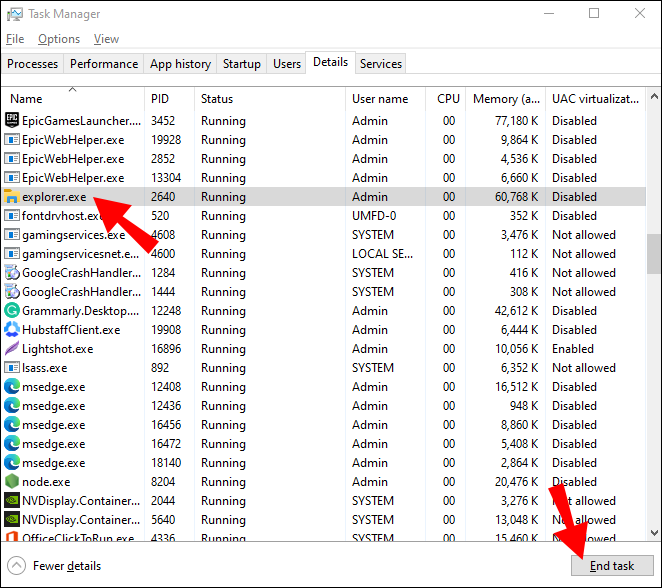Click the HubstaffClient.exe icon
Image resolution: width=662 pixels, height=588 pixels.
[x=12, y=329]
